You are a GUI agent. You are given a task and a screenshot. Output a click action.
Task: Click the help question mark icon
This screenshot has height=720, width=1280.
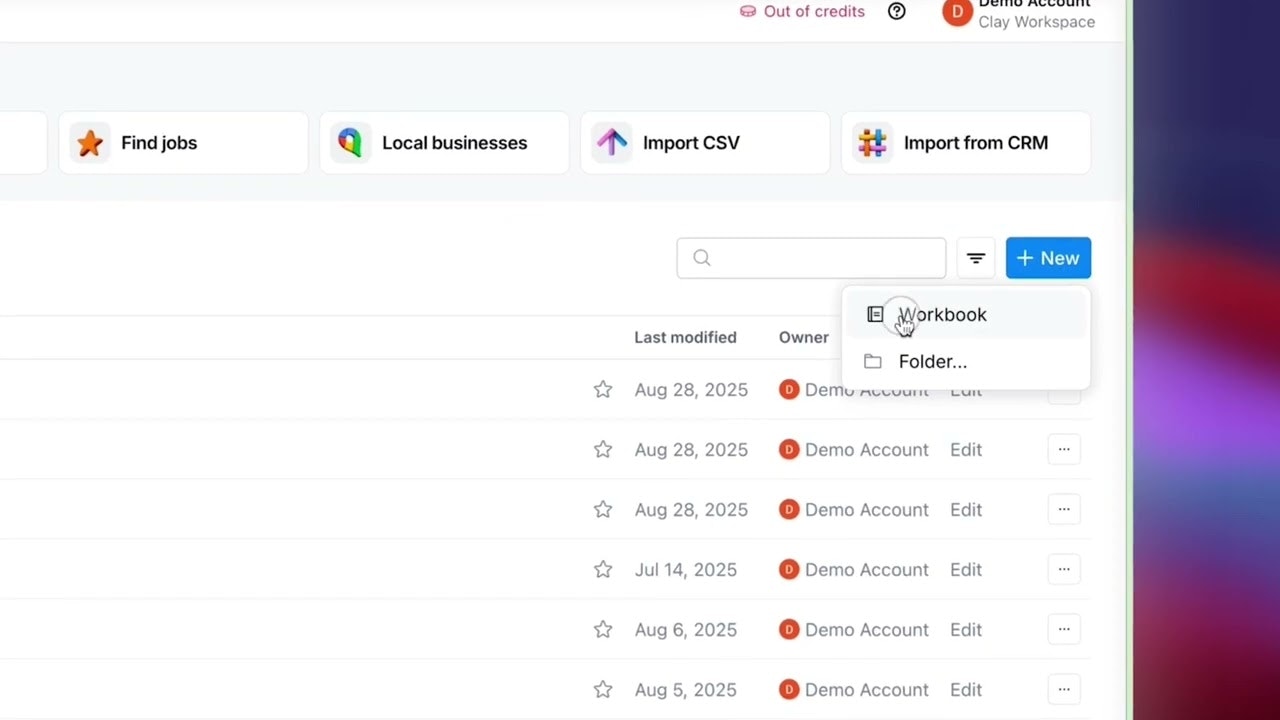coord(897,12)
